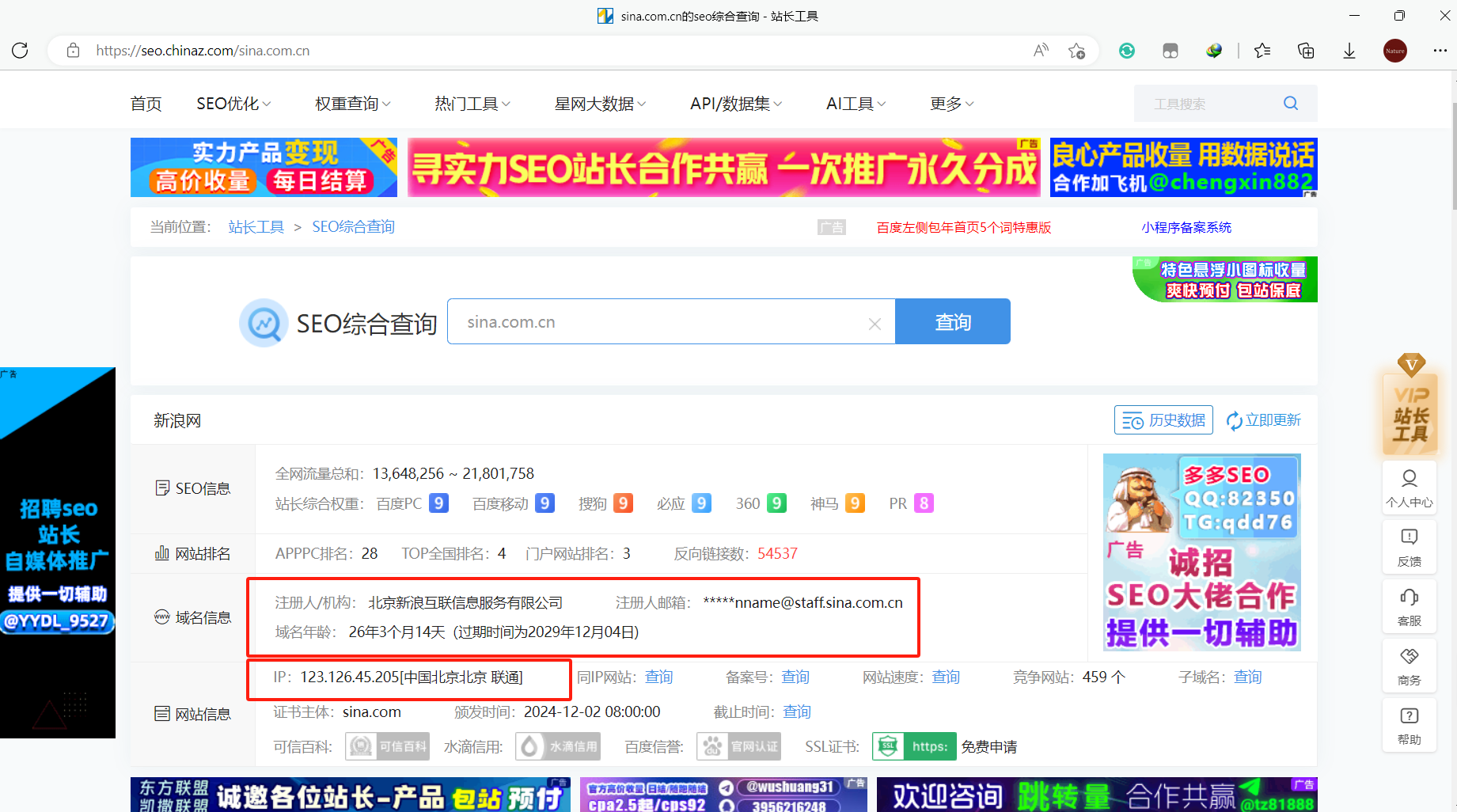Click the 360 weight 9 badge
This screenshot has height=812, width=1457.
[x=777, y=503]
